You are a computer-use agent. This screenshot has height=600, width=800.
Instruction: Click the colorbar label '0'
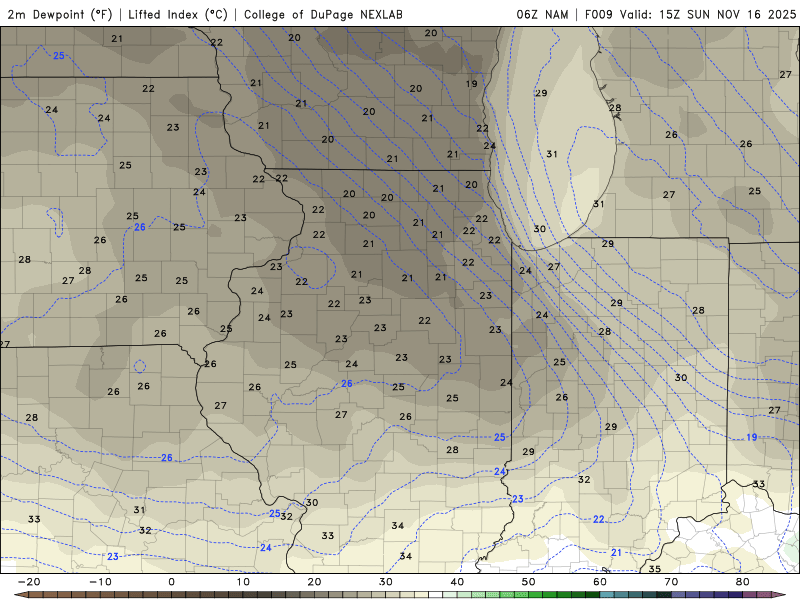tap(171, 582)
